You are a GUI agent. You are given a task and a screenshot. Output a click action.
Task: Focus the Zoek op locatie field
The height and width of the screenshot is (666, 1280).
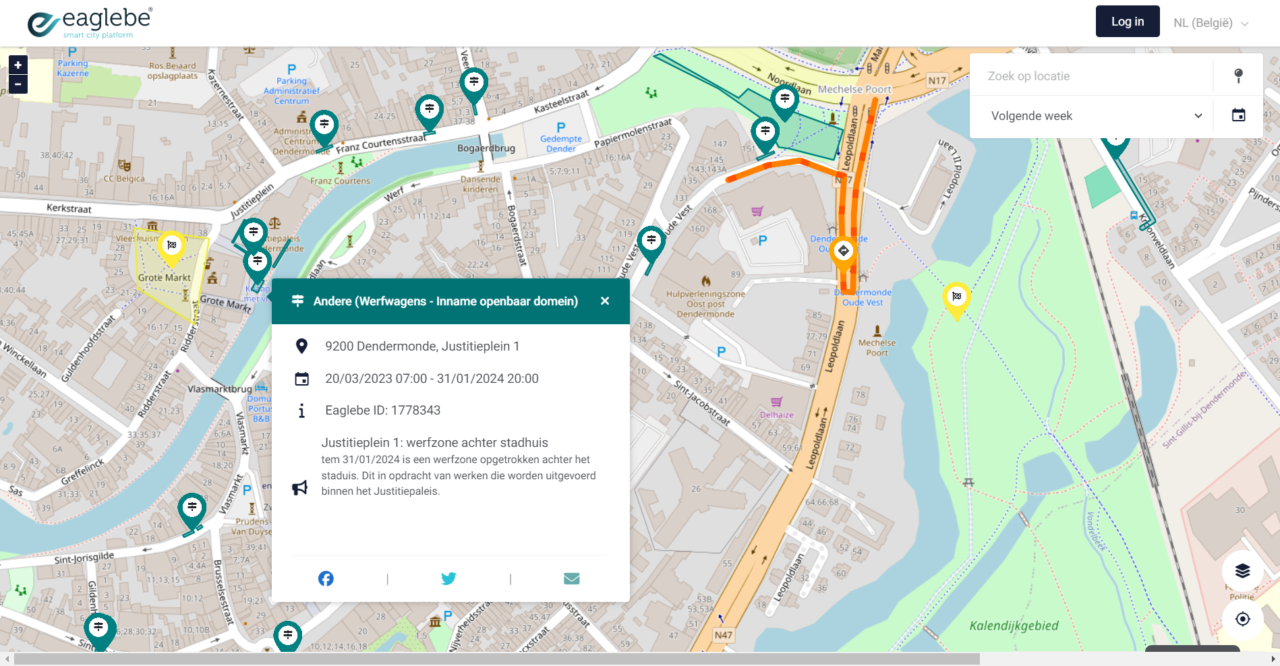click(1090, 76)
